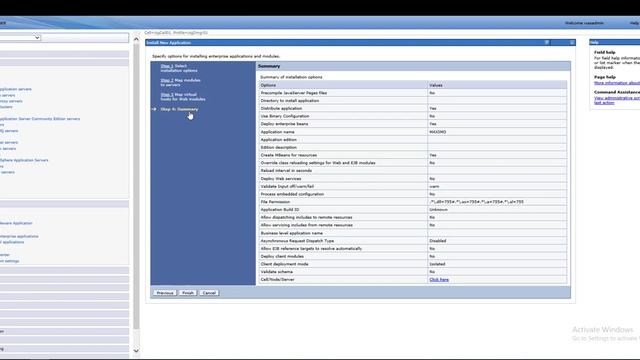
Task: Select Step 4 Summary in the wizard
Action: 179,109
